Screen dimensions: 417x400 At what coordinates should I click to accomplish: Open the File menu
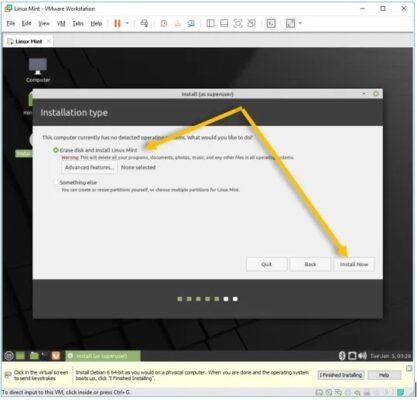pyautogui.click(x=11, y=23)
